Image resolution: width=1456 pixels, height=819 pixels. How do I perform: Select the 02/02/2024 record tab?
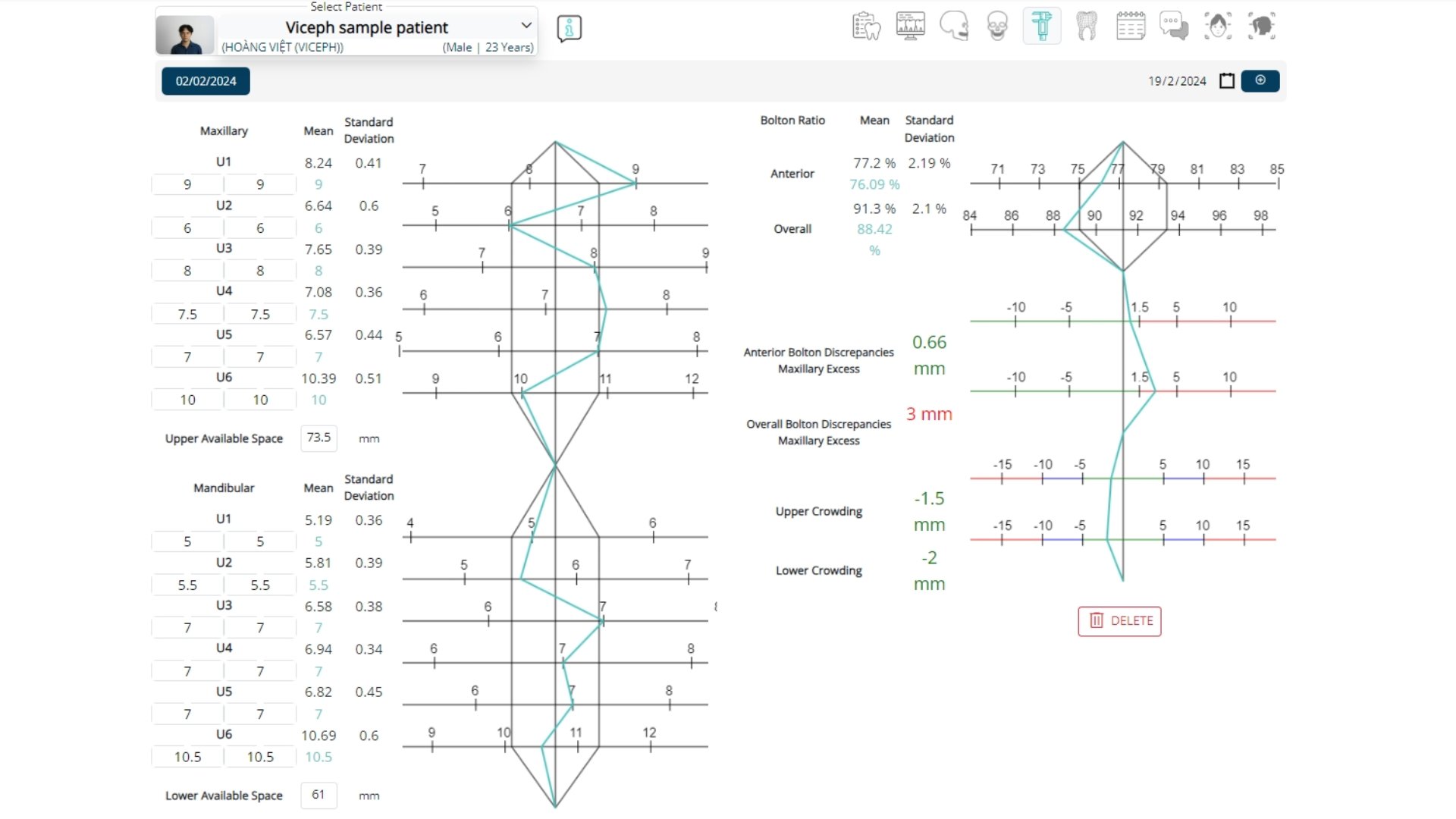pos(206,81)
